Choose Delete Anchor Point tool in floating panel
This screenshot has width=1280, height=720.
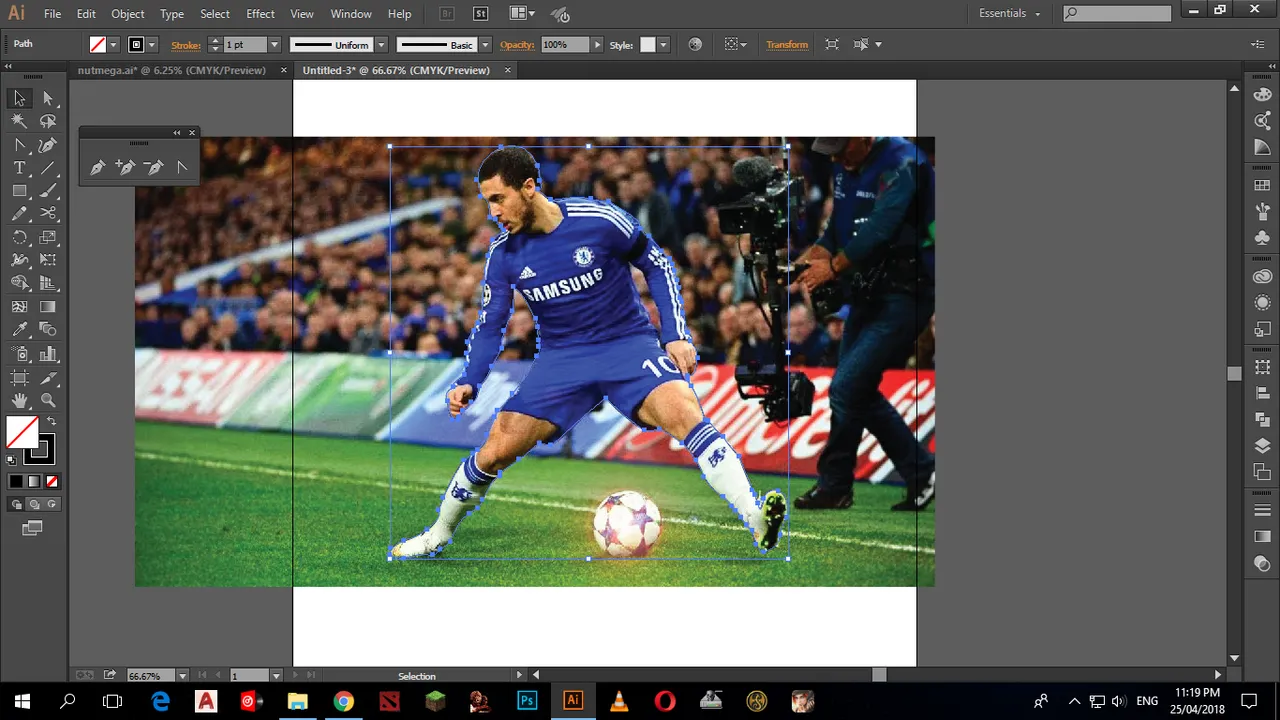pyautogui.click(x=153, y=167)
